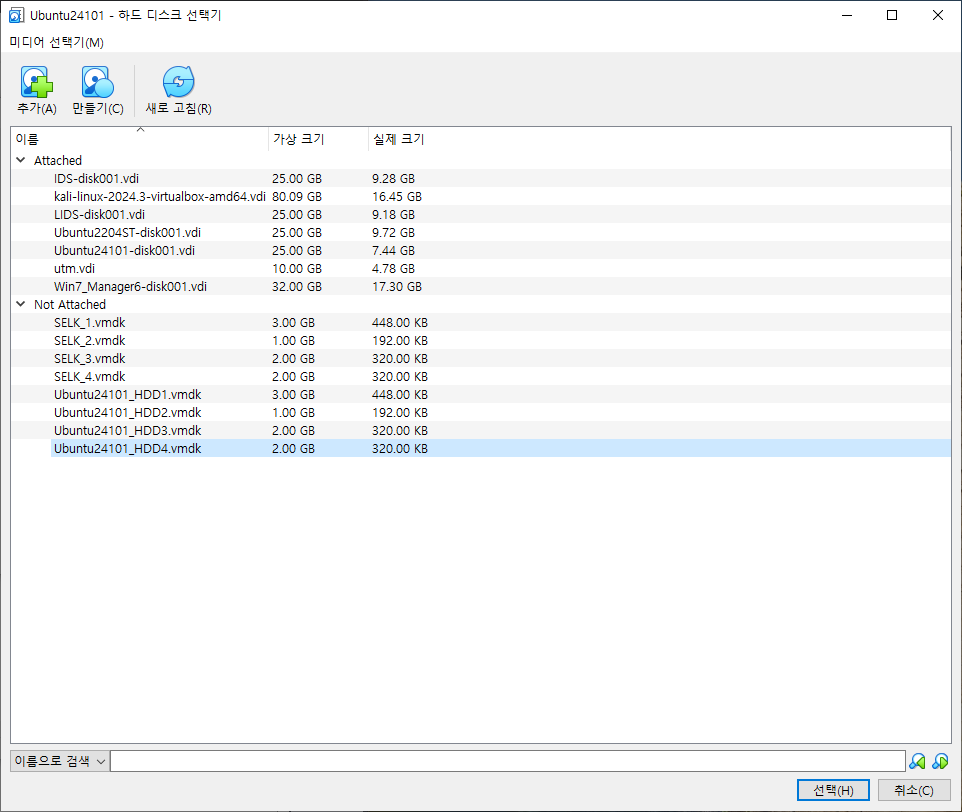Viewport: 962px width, 812px height.
Task: Click the VirtualBox title bar app icon
Action: (x=16, y=15)
